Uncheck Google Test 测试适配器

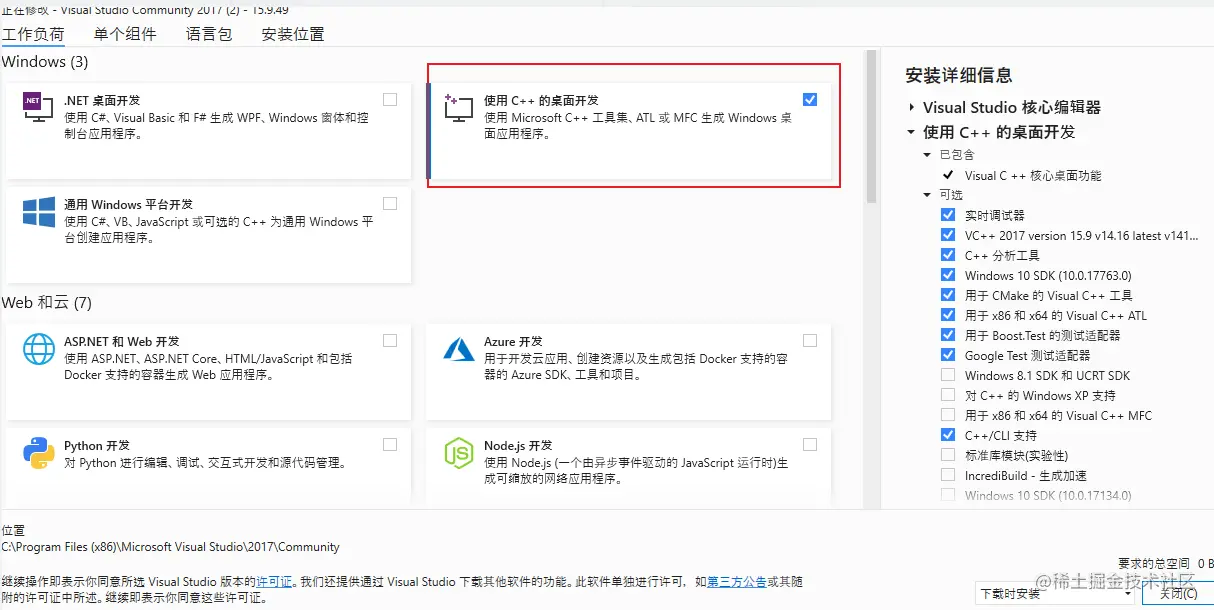pos(948,355)
